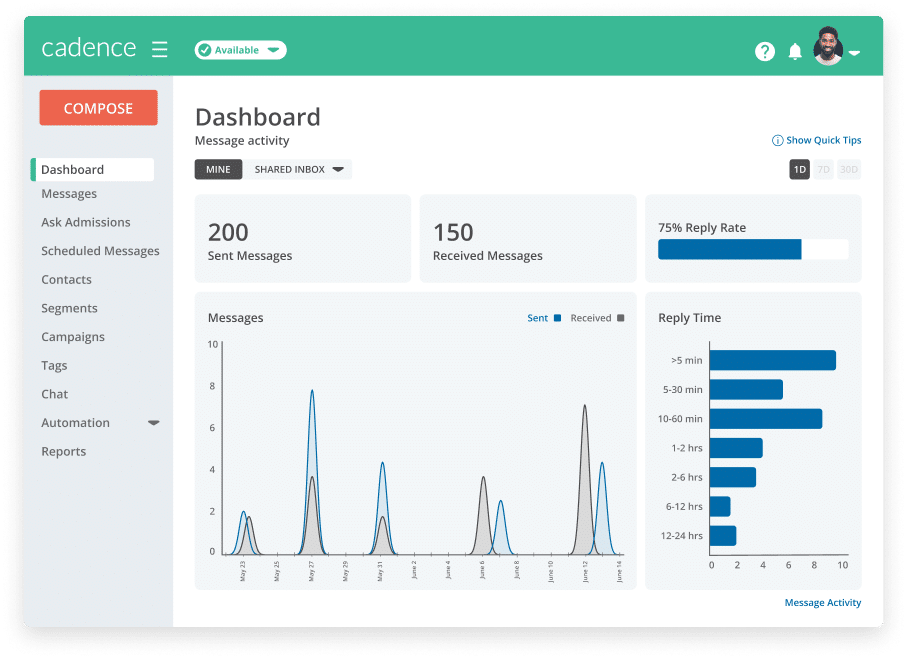Select Reports in the sidebar menu

pos(63,451)
